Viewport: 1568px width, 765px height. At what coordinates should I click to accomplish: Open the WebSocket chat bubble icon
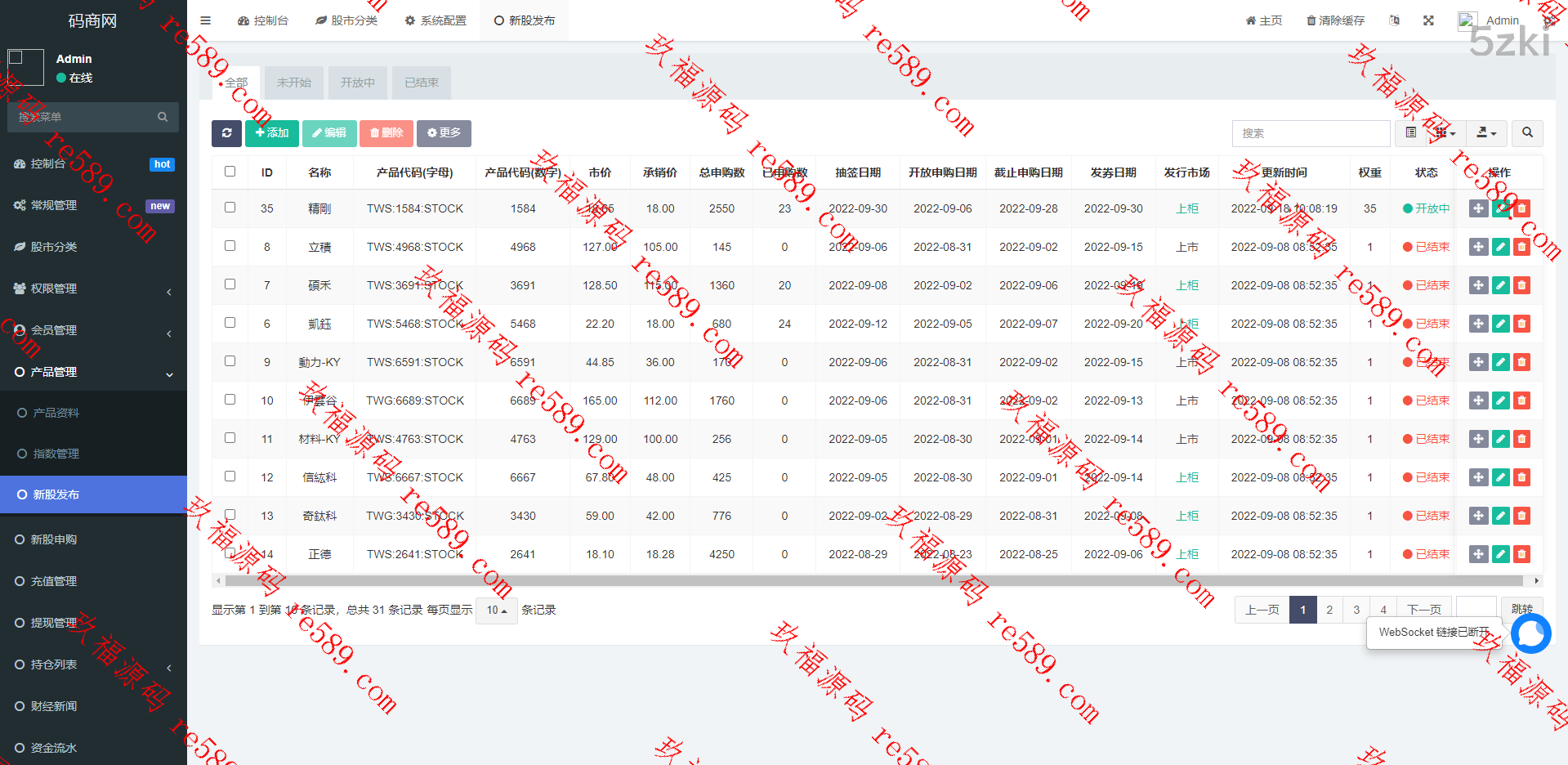[1530, 633]
